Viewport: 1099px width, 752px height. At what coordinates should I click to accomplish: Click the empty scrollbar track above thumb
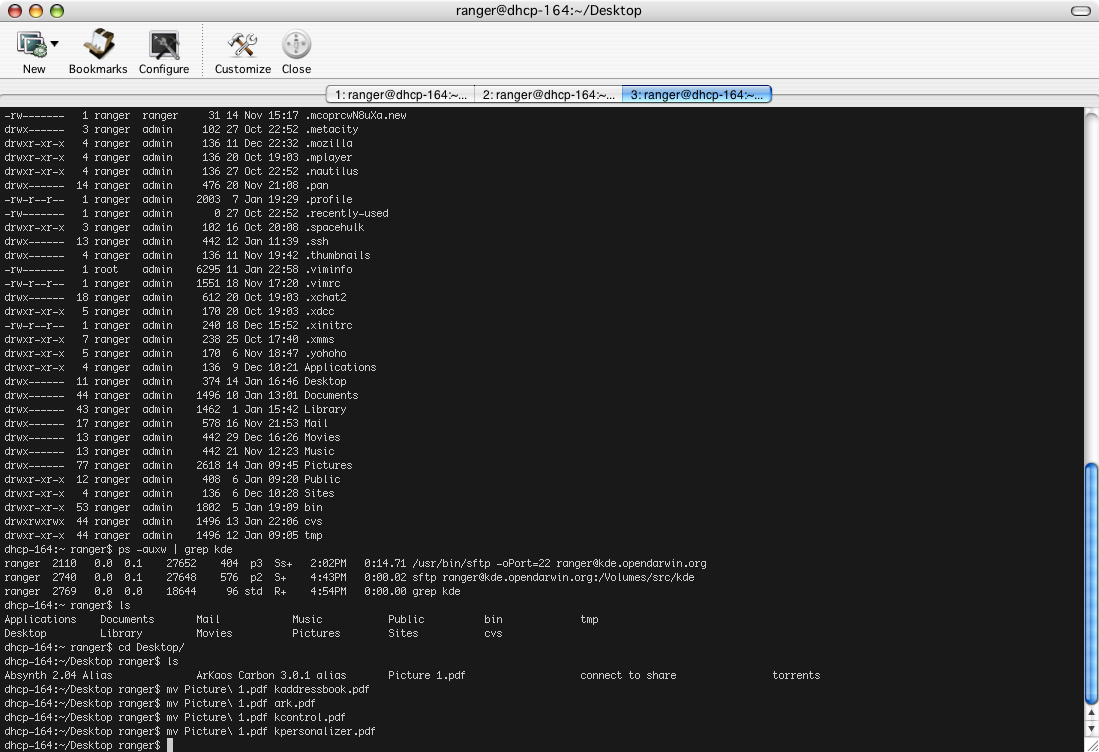pyautogui.click(x=1091, y=284)
